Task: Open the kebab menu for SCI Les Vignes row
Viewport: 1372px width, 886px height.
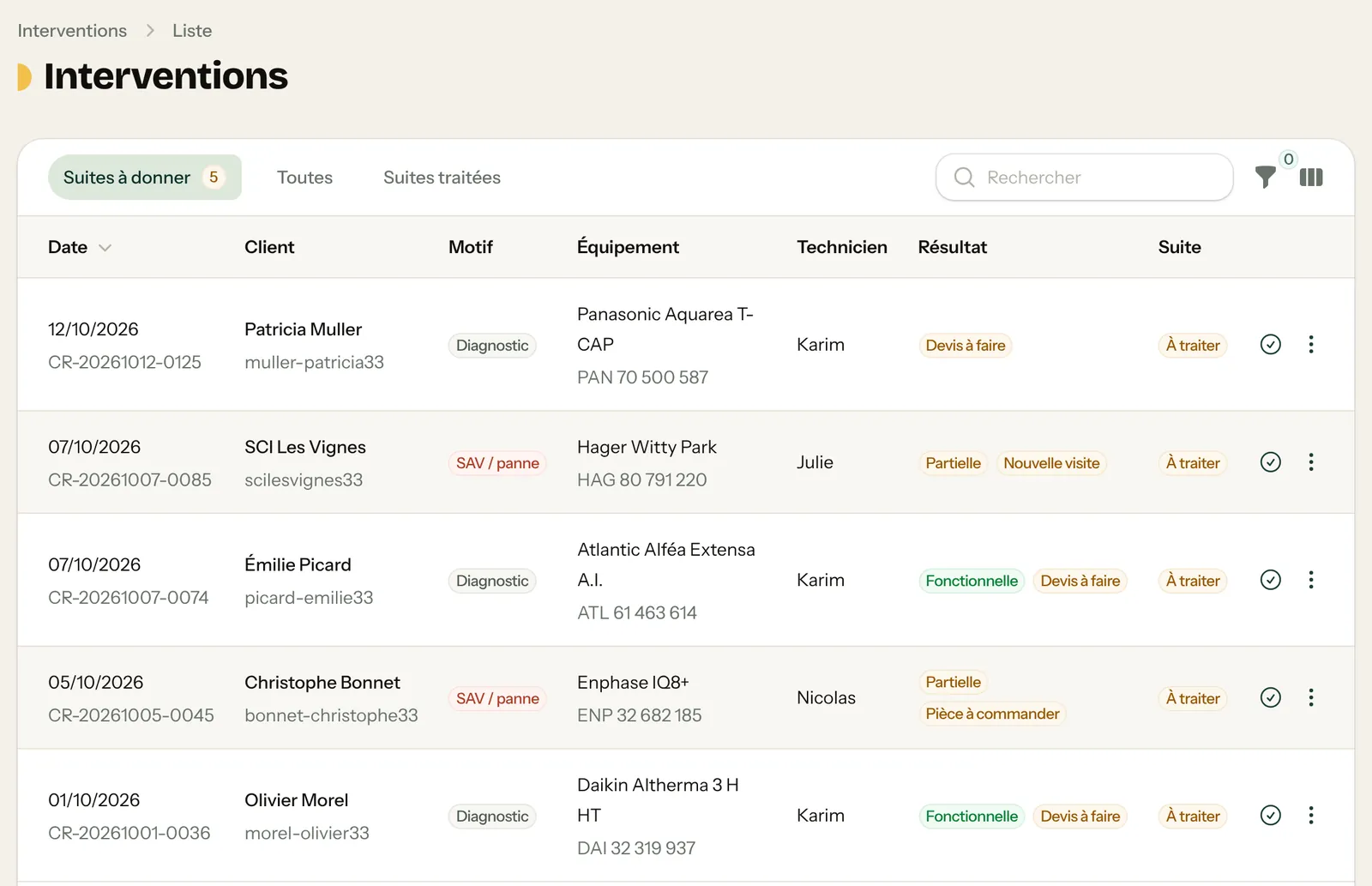Action: [1311, 462]
